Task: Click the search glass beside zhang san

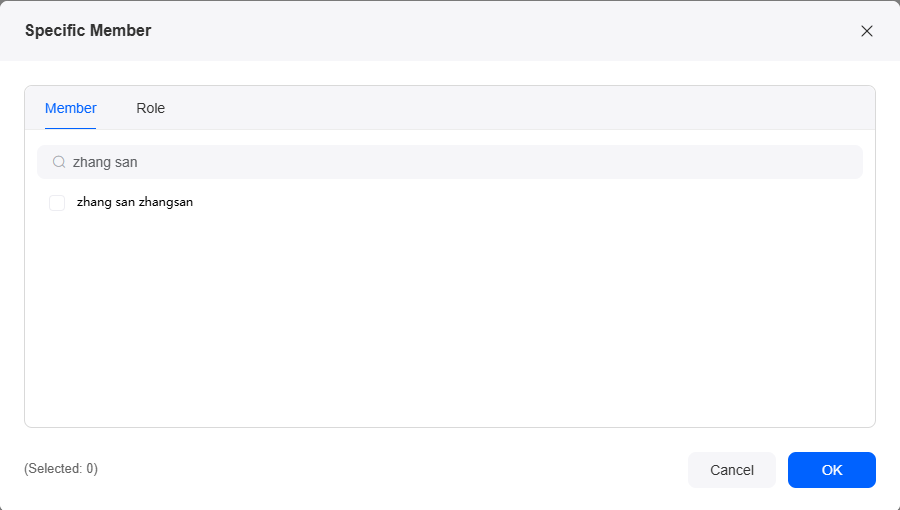Action: pyautogui.click(x=59, y=162)
